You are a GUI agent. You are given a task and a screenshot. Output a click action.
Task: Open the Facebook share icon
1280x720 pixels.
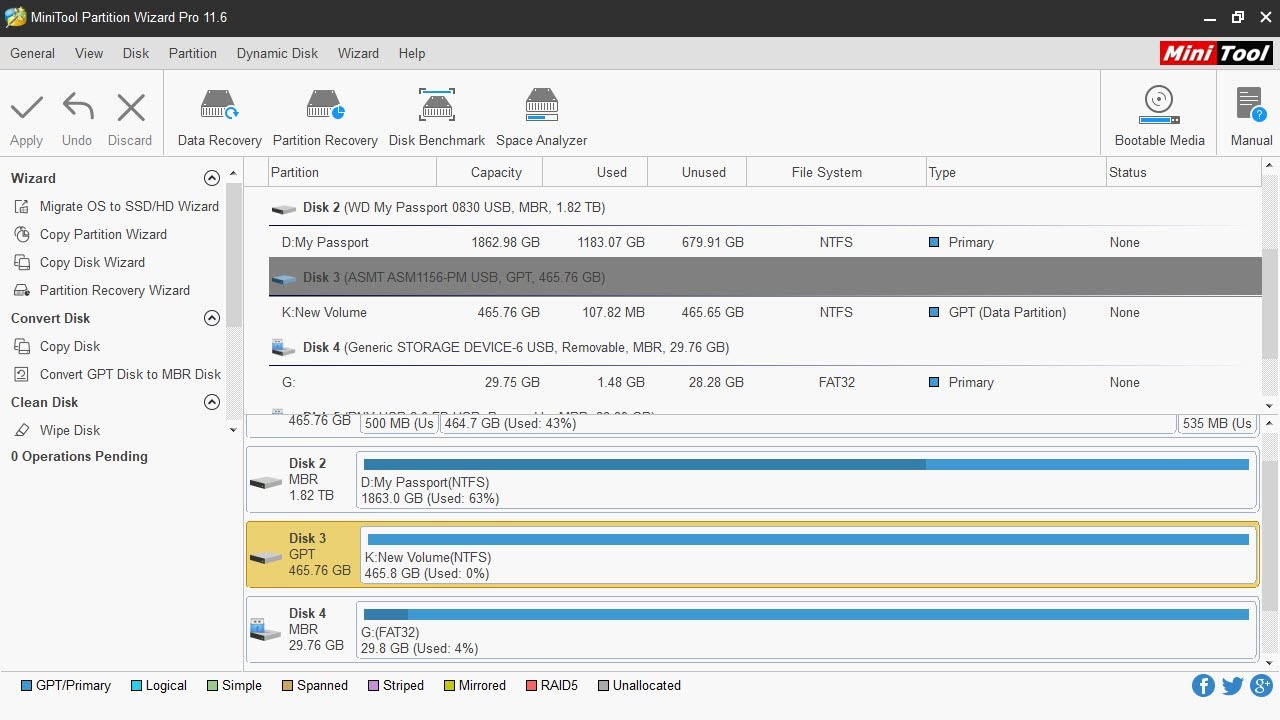click(1203, 685)
